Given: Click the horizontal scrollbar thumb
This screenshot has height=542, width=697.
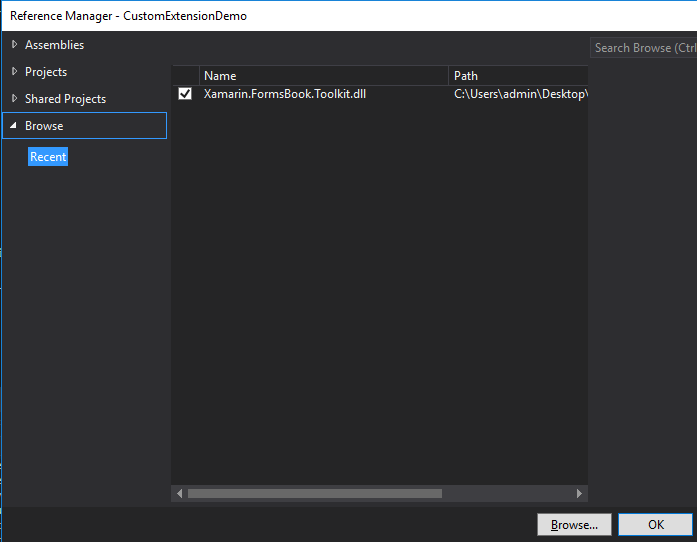Looking at the screenshot, I should click(314, 493).
